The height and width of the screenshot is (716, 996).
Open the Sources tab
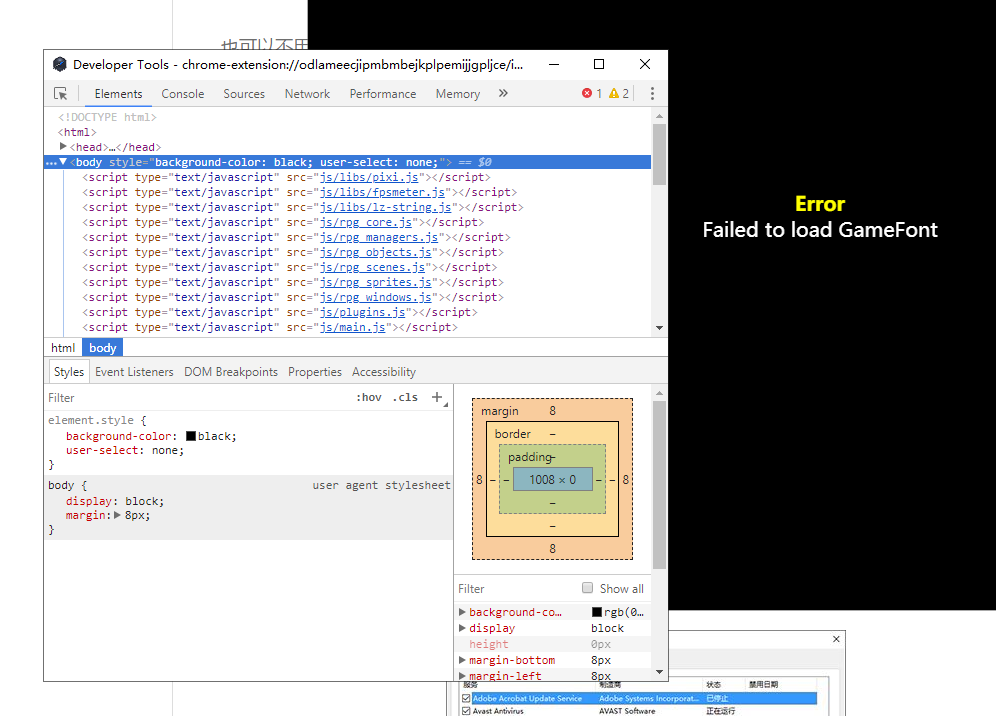click(244, 94)
